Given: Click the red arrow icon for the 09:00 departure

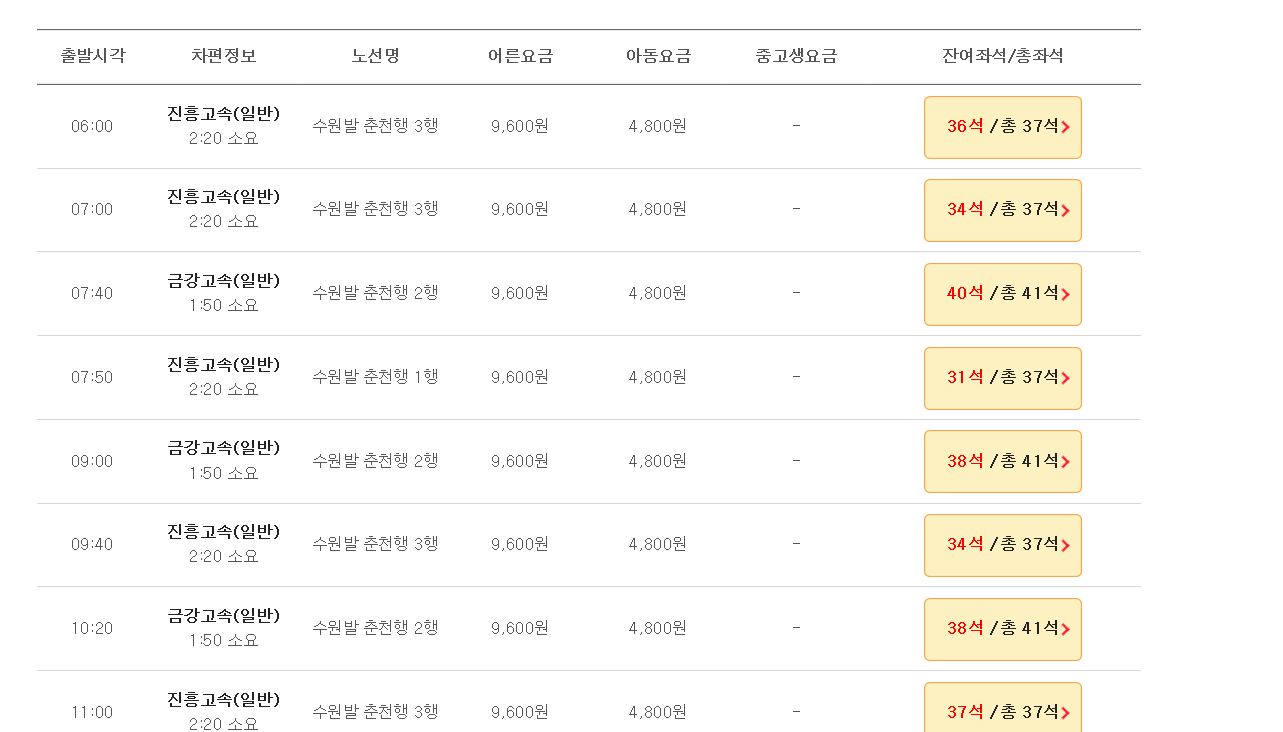Looking at the screenshot, I should [x=1066, y=462].
